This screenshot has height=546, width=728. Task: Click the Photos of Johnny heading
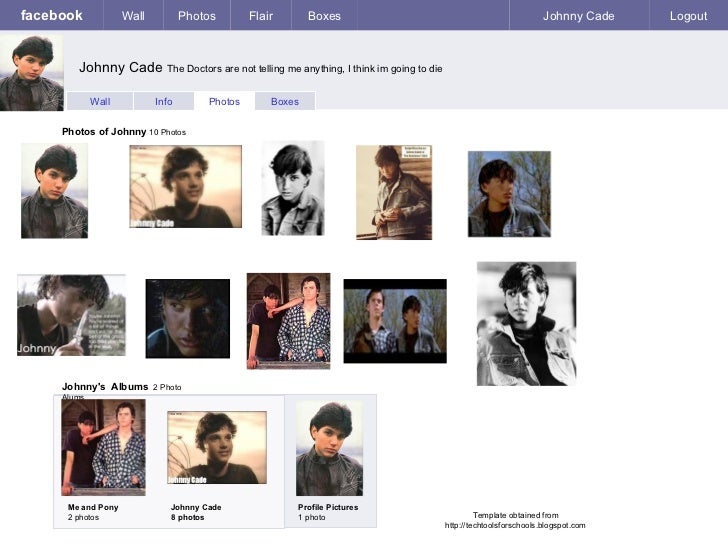pyautogui.click(x=104, y=131)
